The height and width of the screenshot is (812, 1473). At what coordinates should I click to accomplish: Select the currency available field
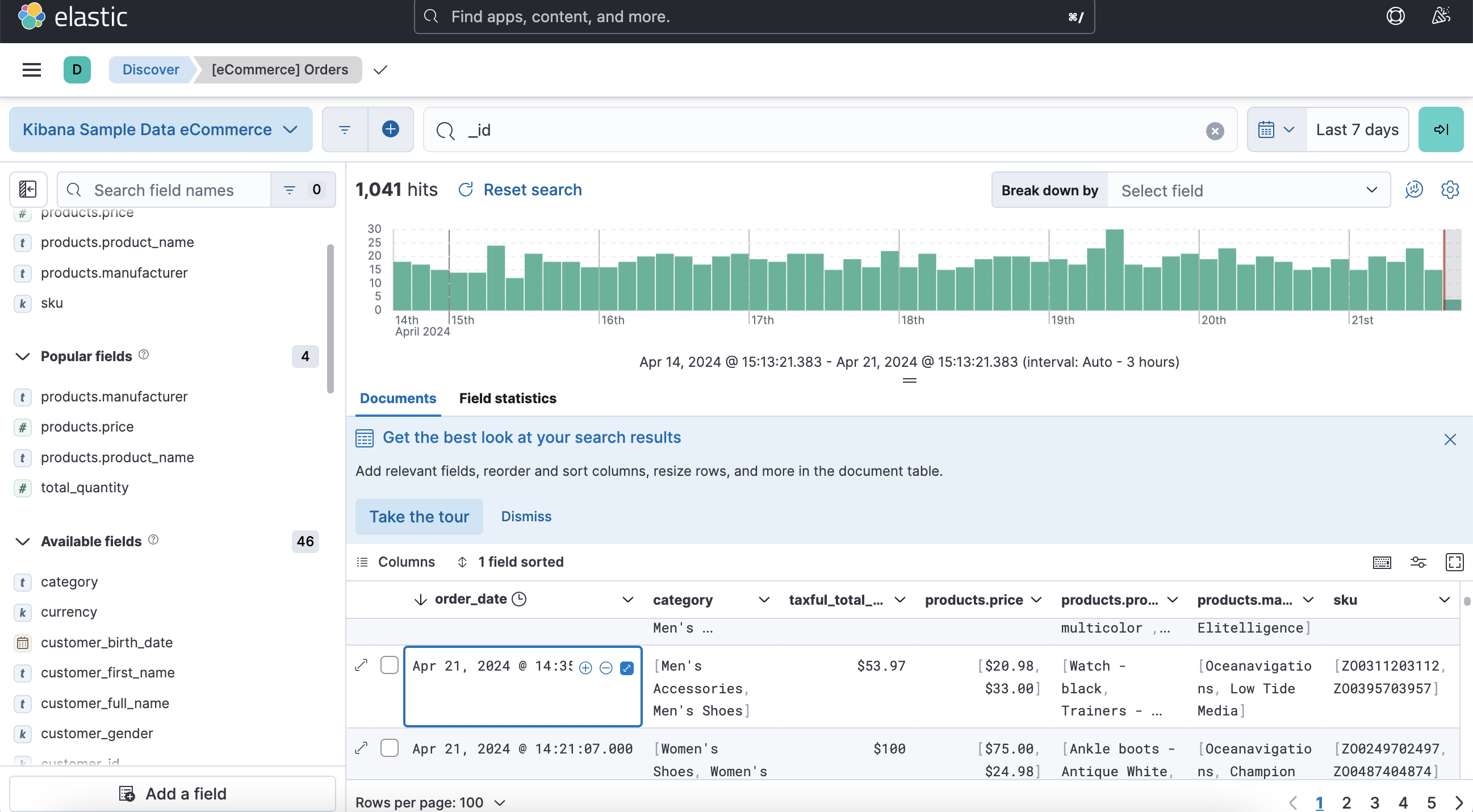point(69,612)
